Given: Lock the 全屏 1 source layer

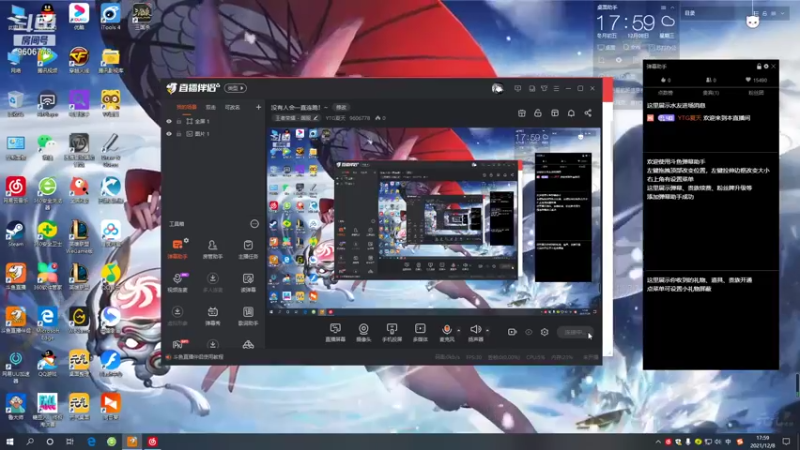Looking at the screenshot, I should pos(179,121).
